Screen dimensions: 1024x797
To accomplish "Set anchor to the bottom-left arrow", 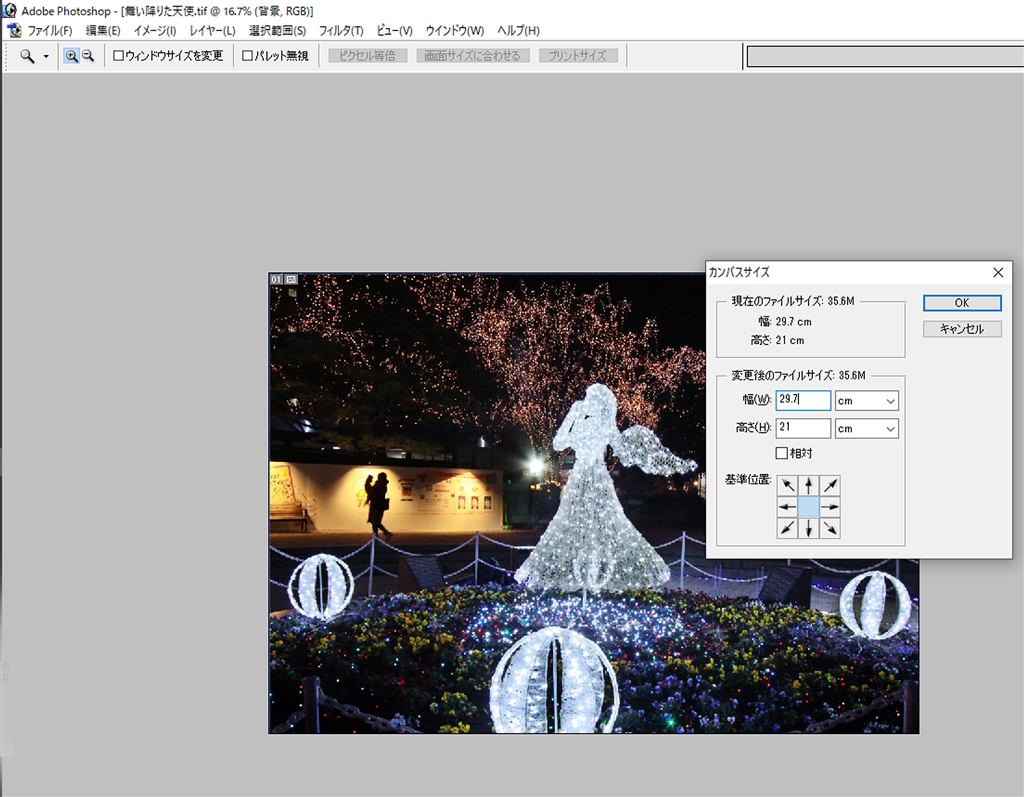I will coord(788,528).
